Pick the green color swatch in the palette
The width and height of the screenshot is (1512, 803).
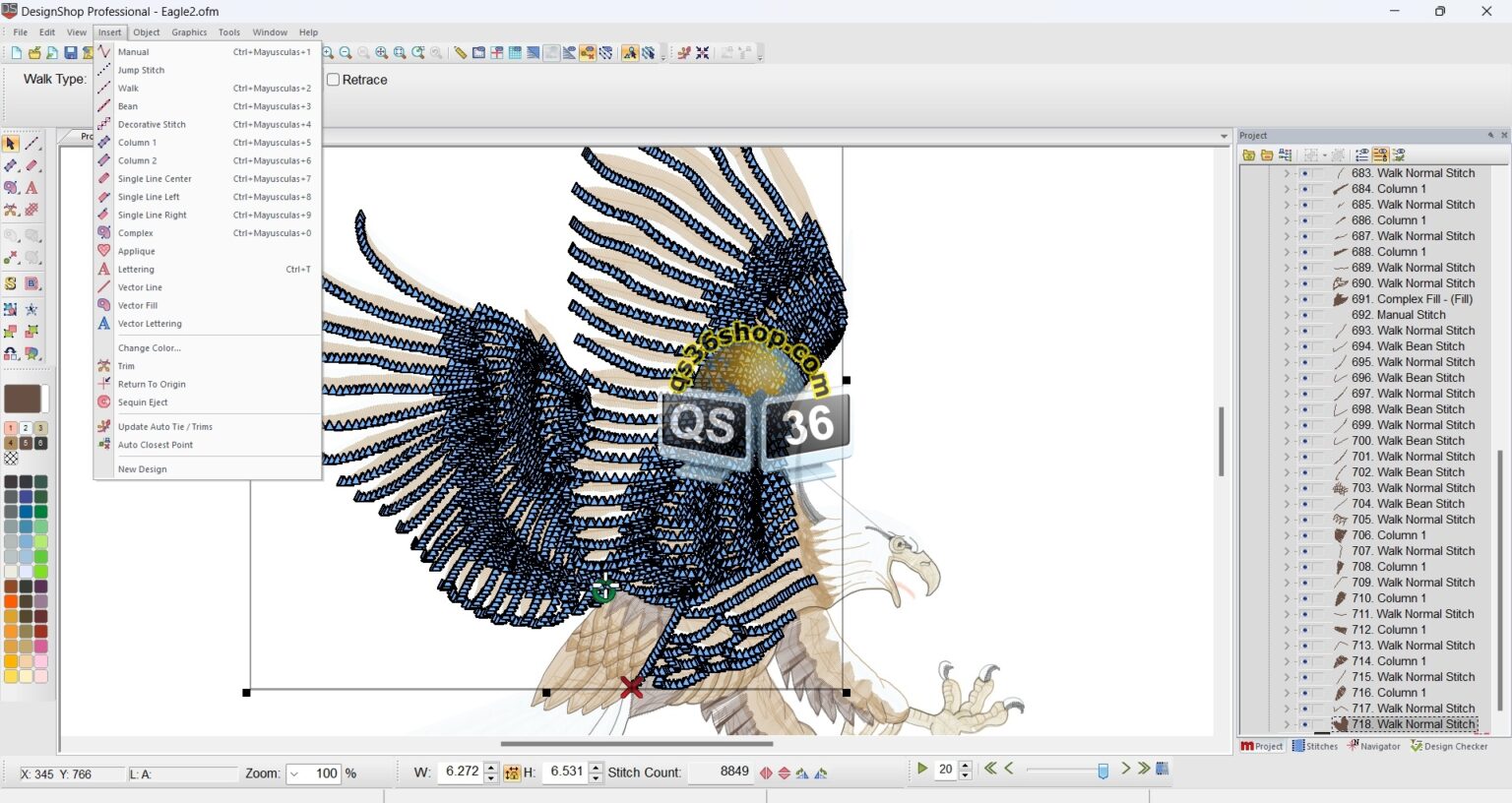pyautogui.click(x=41, y=511)
